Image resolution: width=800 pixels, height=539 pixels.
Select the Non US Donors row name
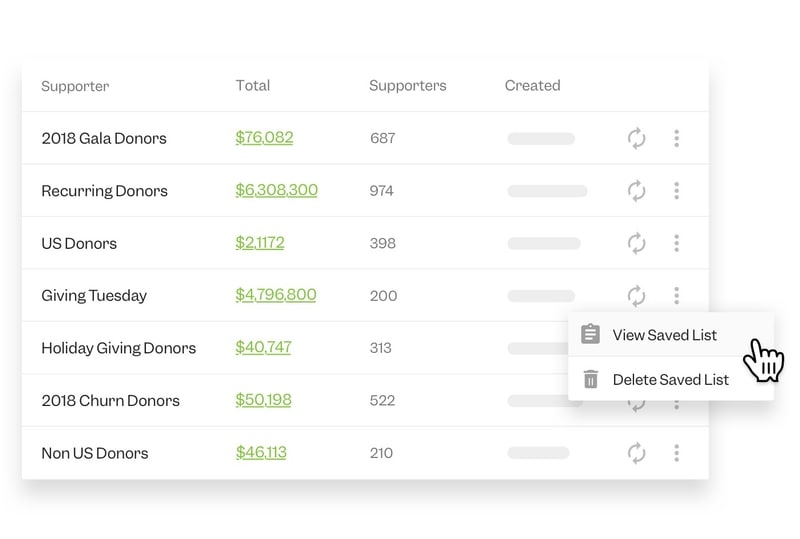(95, 453)
